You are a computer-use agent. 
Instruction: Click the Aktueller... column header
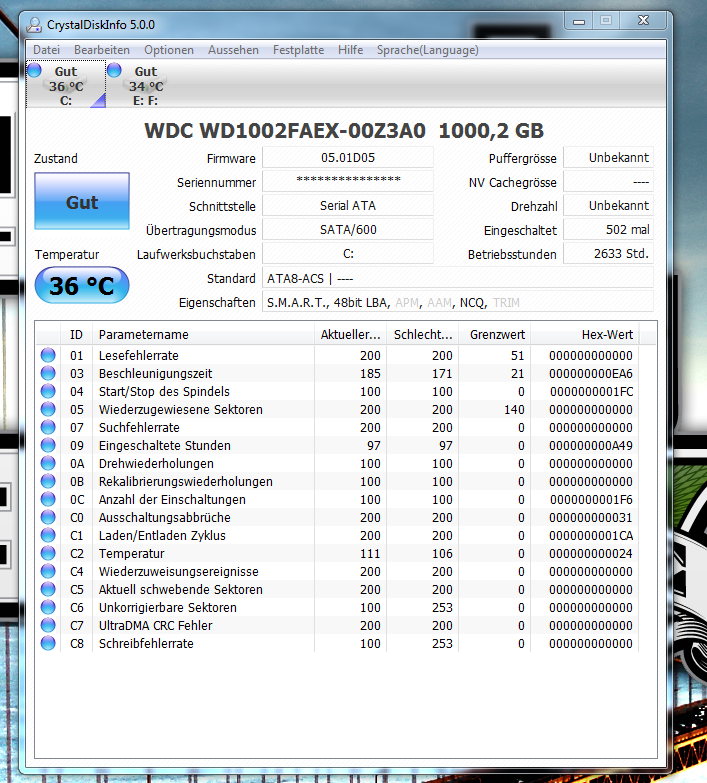tap(351, 335)
